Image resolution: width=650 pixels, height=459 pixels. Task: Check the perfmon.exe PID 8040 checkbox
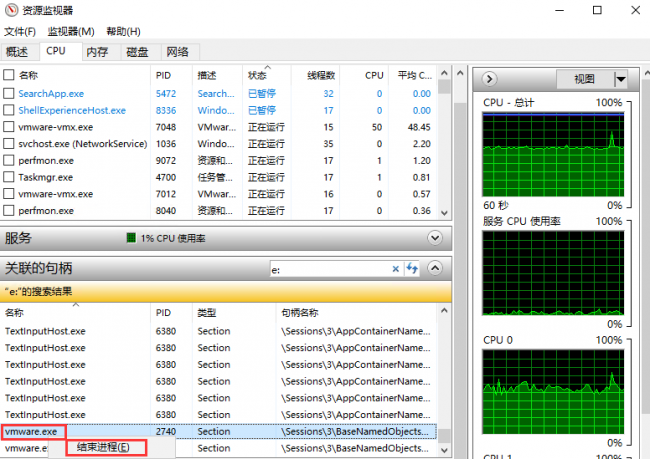[9, 211]
